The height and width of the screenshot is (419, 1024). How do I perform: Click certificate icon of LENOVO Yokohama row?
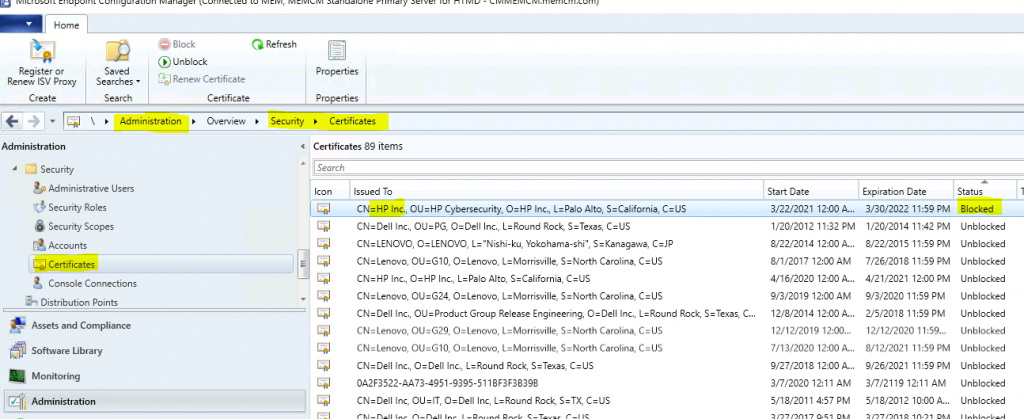point(323,244)
